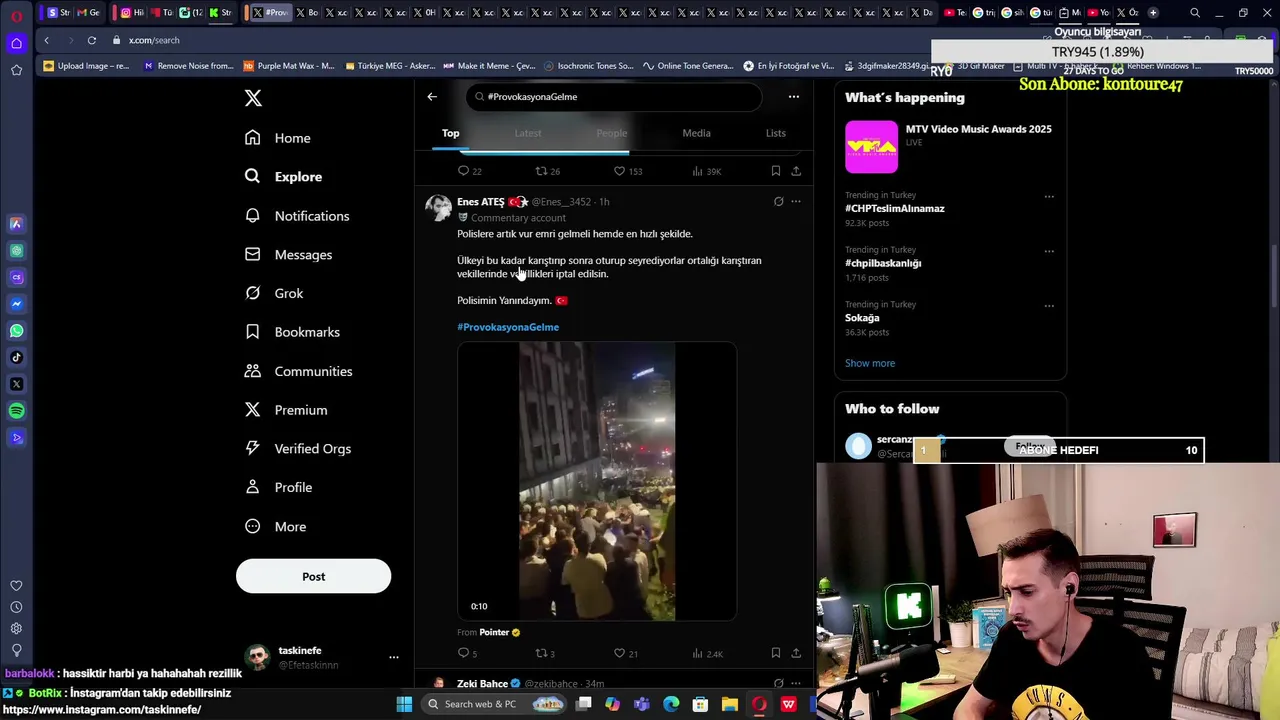Share the Enes ATEŞ post

(x=796, y=653)
